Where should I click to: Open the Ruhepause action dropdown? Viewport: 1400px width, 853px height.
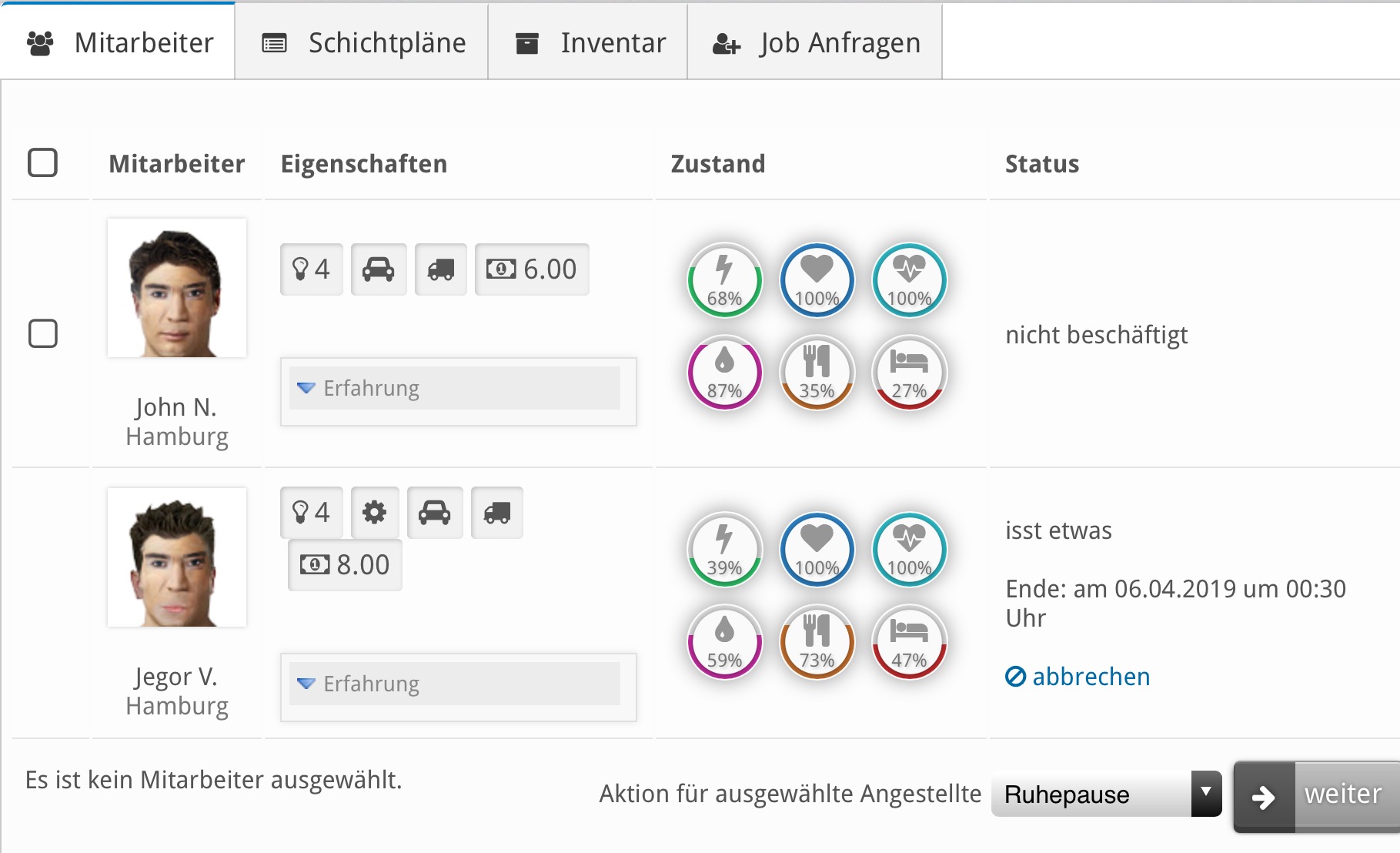(x=1105, y=794)
